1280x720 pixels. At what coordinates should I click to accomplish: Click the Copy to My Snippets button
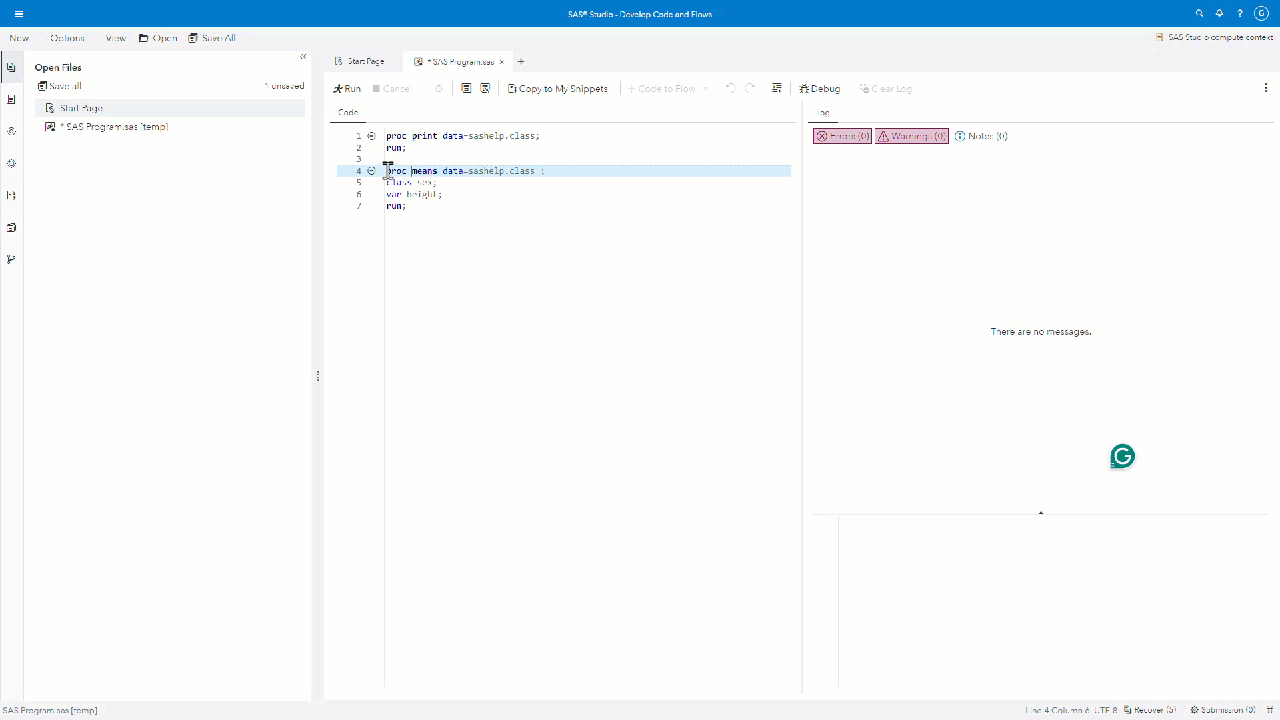pyautogui.click(x=557, y=88)
